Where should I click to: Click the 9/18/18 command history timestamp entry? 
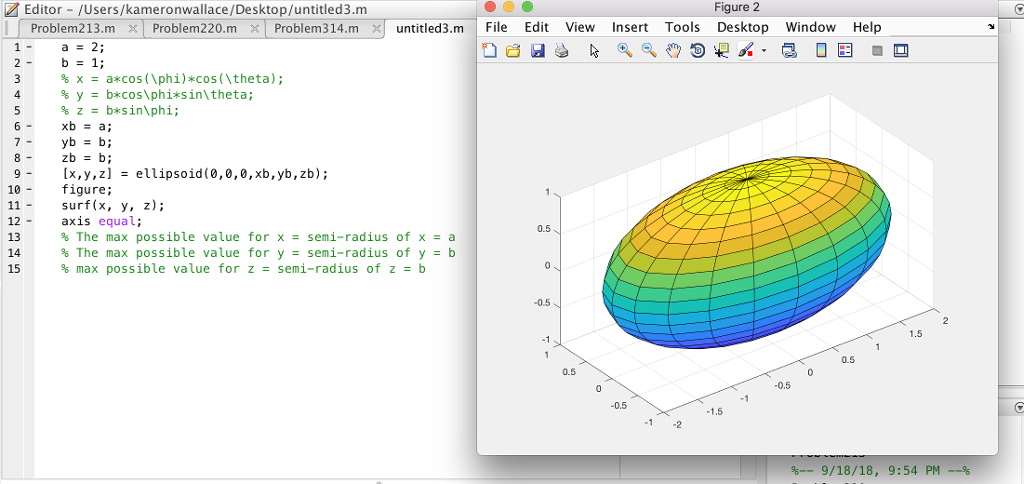pyautogui.click(x=880, y=470)
